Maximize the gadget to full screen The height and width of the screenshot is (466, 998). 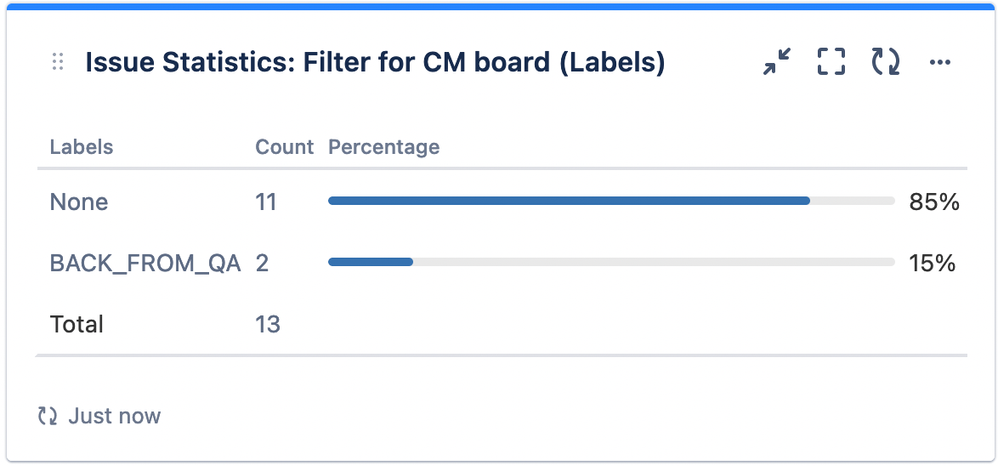coord(831,63)
